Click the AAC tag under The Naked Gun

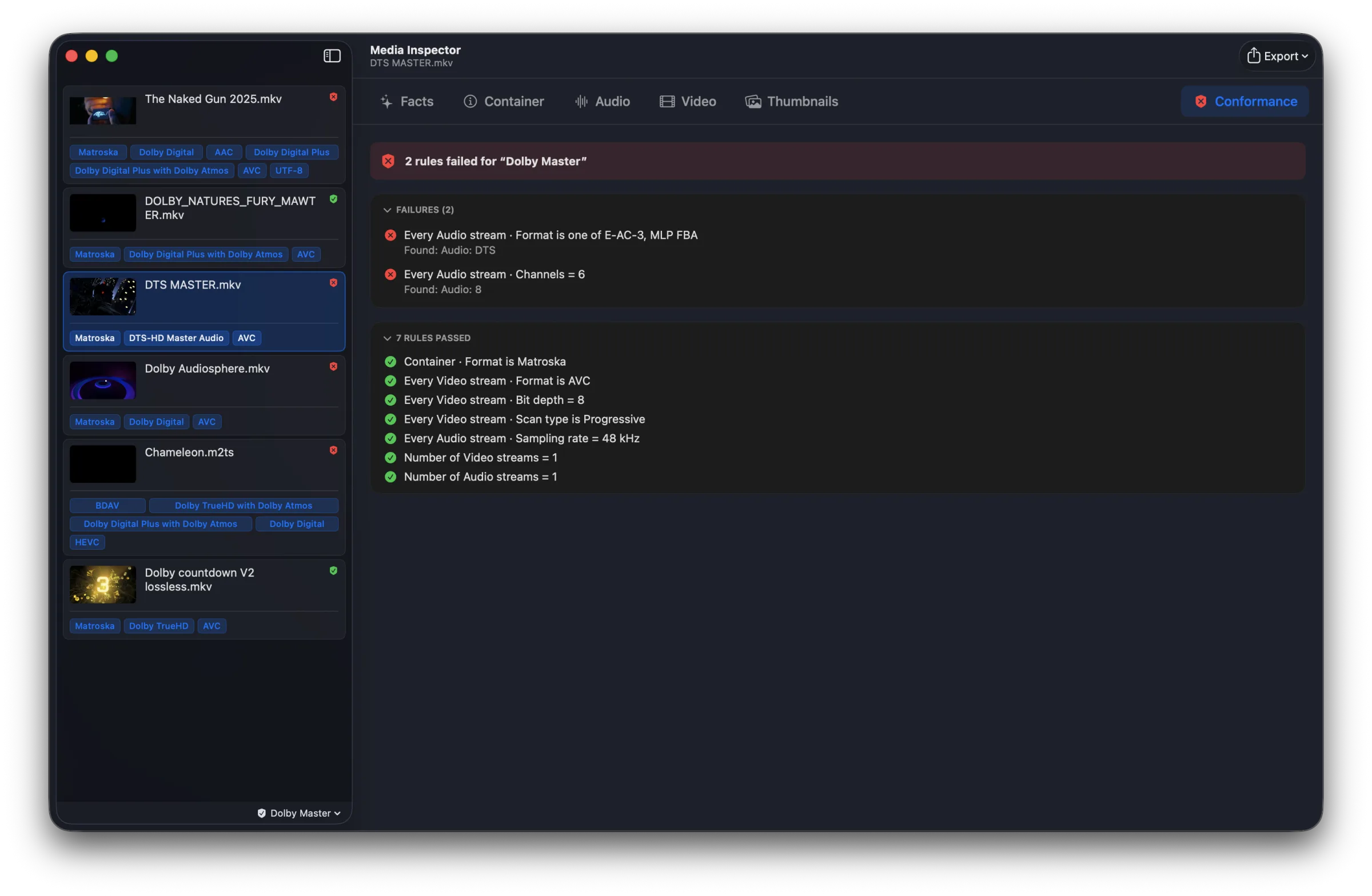pos(224,152)
